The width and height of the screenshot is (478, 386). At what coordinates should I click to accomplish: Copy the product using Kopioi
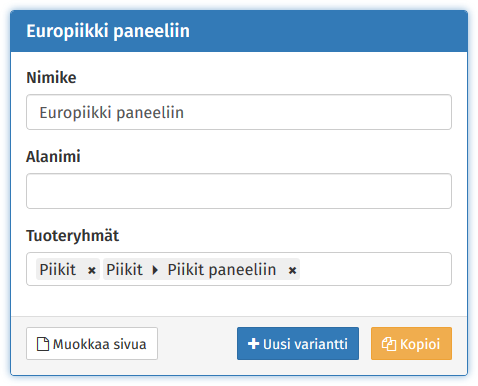(411, 344)
